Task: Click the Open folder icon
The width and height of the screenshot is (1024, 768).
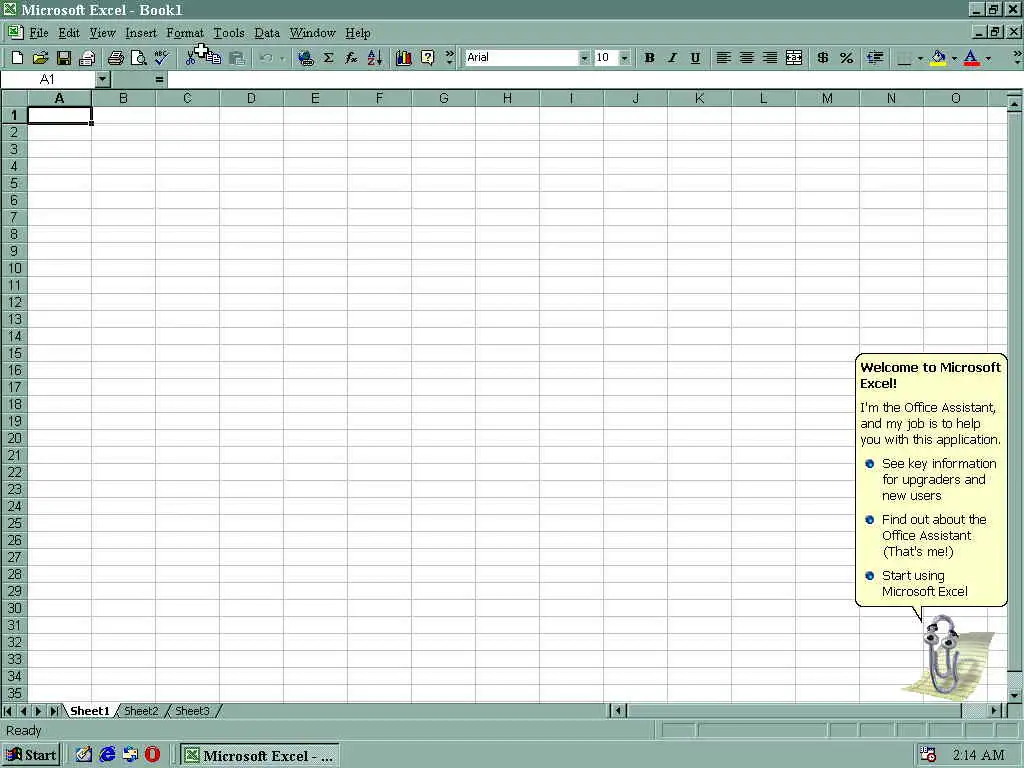Action: click(40, 58)
